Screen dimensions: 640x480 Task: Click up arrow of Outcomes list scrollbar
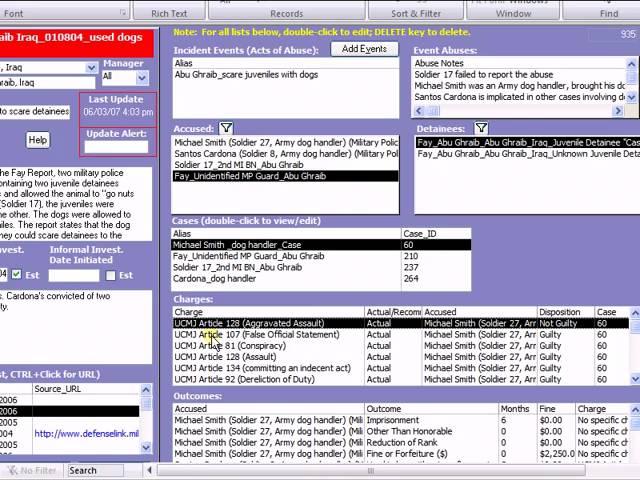(635, 409)
